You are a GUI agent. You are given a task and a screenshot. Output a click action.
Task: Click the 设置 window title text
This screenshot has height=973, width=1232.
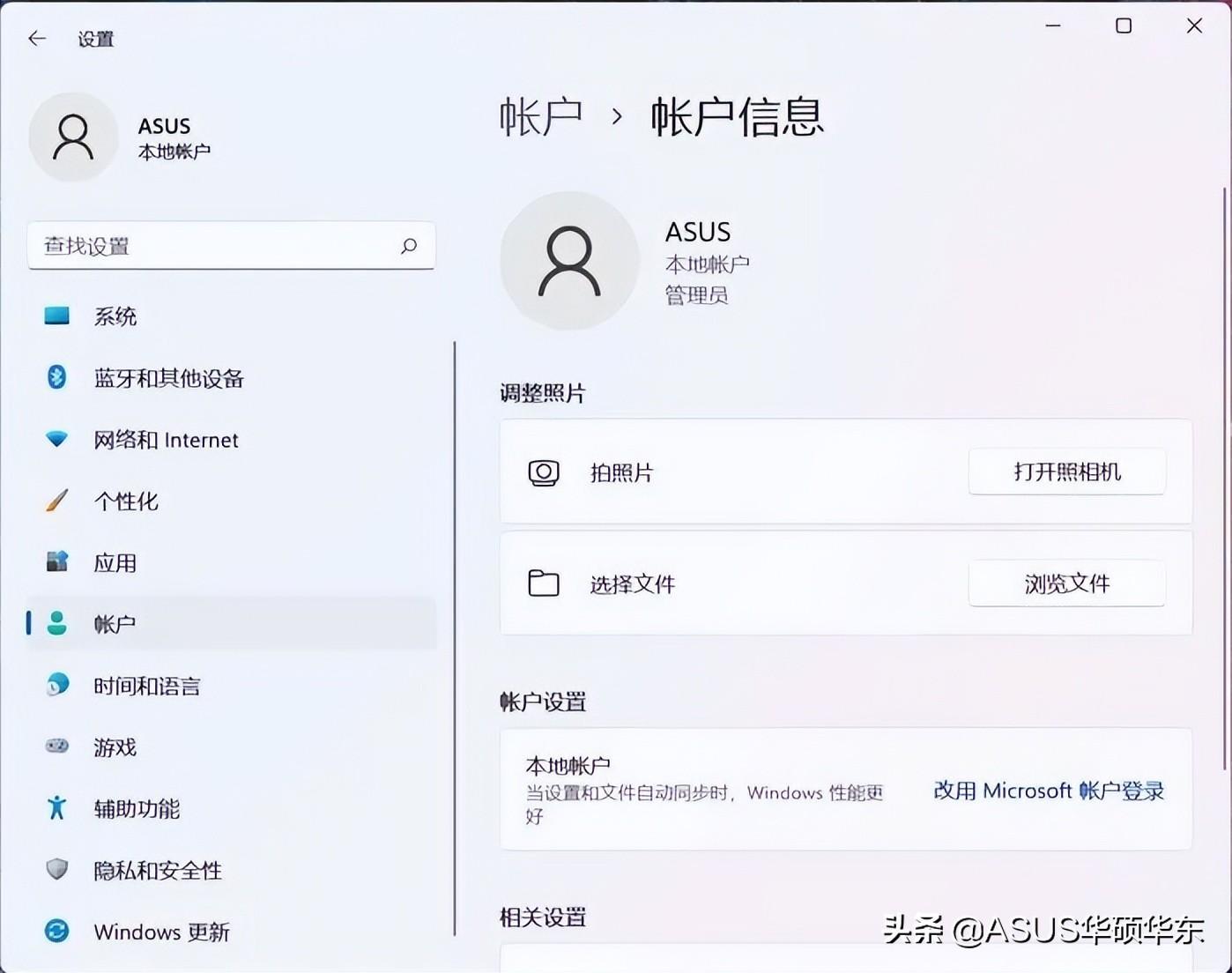point(96,39)
